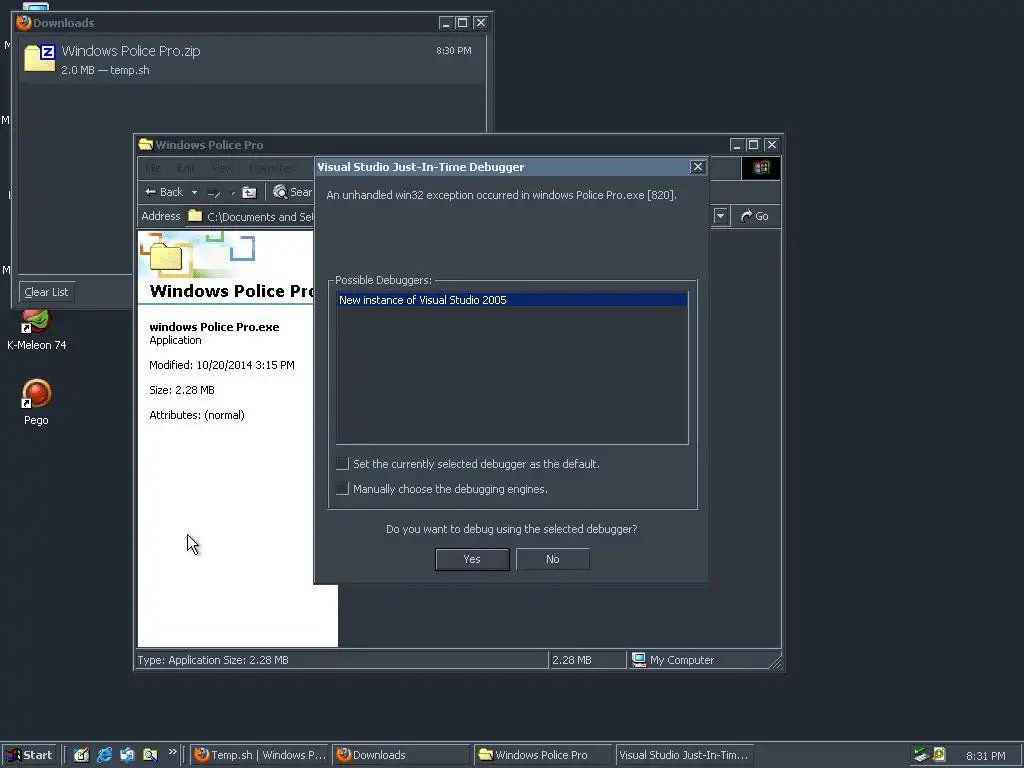Select New instance of Visual Studio 2005

[512, 300]
